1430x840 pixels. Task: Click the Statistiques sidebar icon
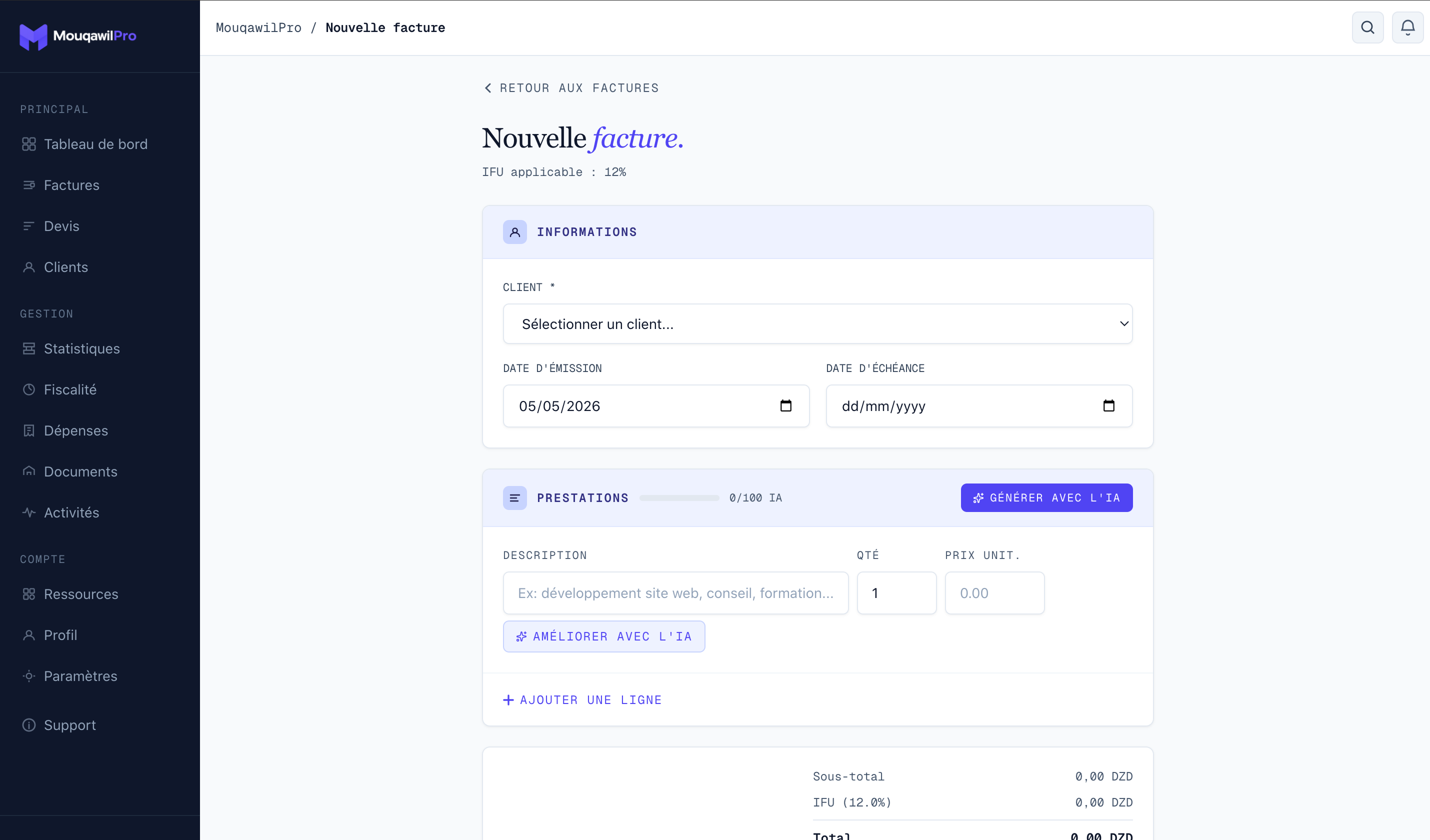[x=29, y=348]
